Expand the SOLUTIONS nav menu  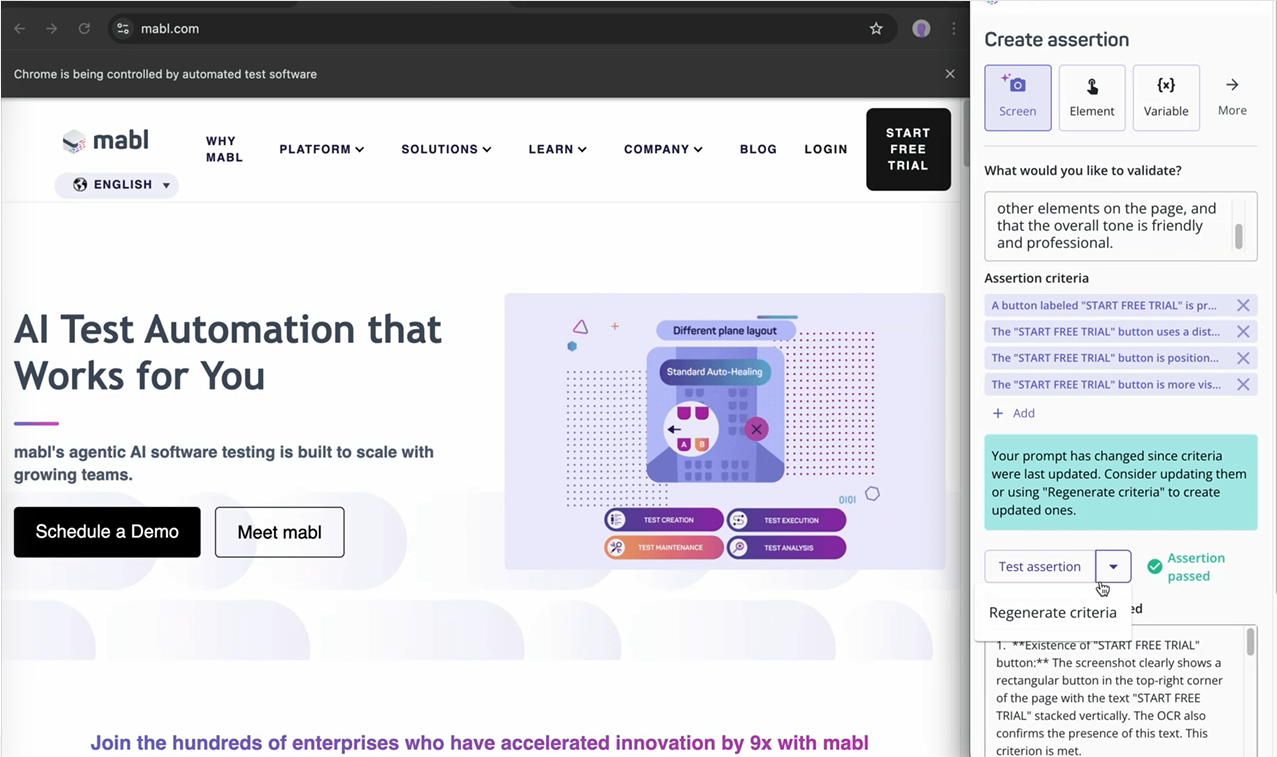coord(446,149)
